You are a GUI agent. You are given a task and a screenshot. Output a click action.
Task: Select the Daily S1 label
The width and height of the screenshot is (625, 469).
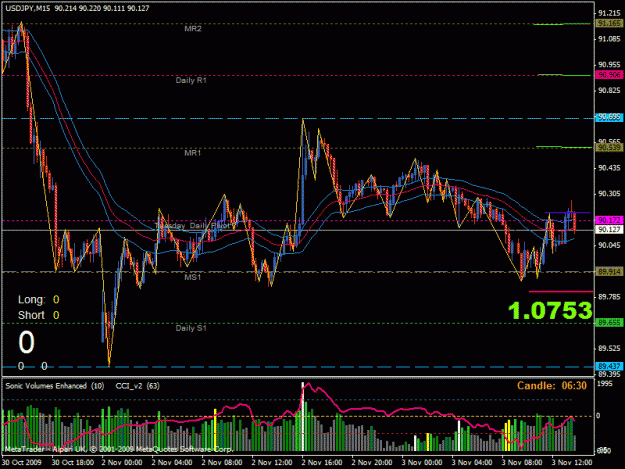click(191, 328)
